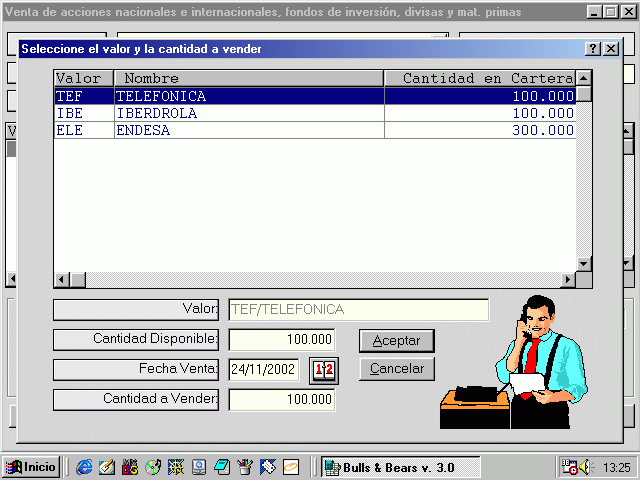This screenshot has height=480, width=640.
Task: Click the scheduler calendar tray icon
Action: [569, 467]
